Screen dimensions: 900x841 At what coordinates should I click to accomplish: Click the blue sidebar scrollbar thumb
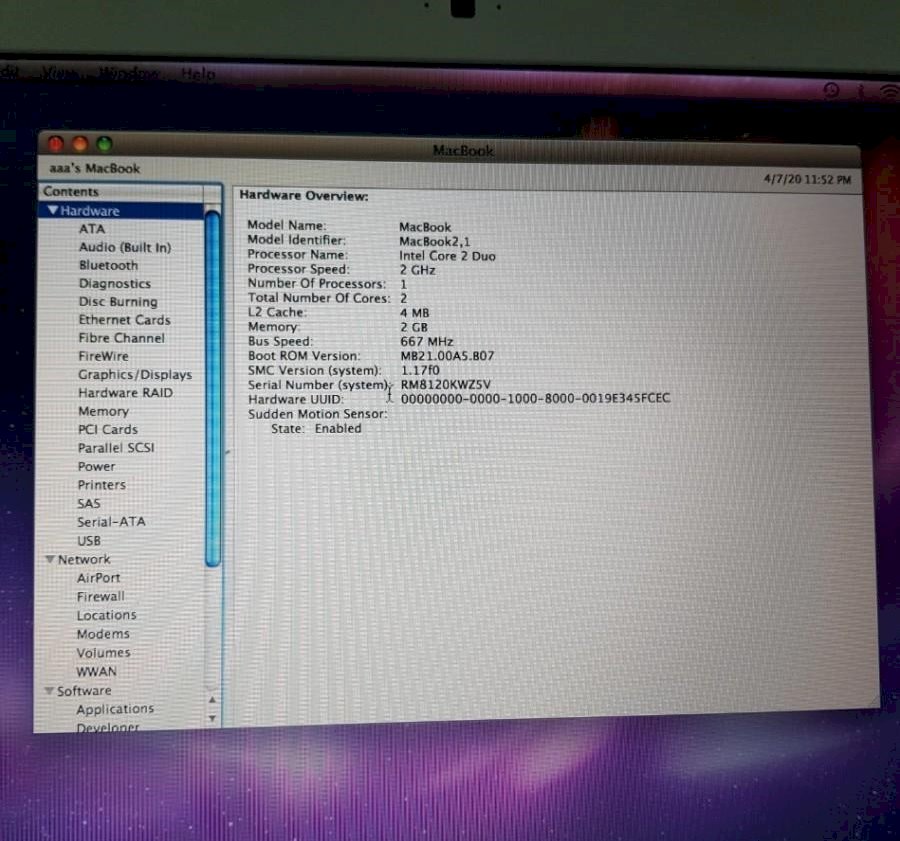[213, 390]
